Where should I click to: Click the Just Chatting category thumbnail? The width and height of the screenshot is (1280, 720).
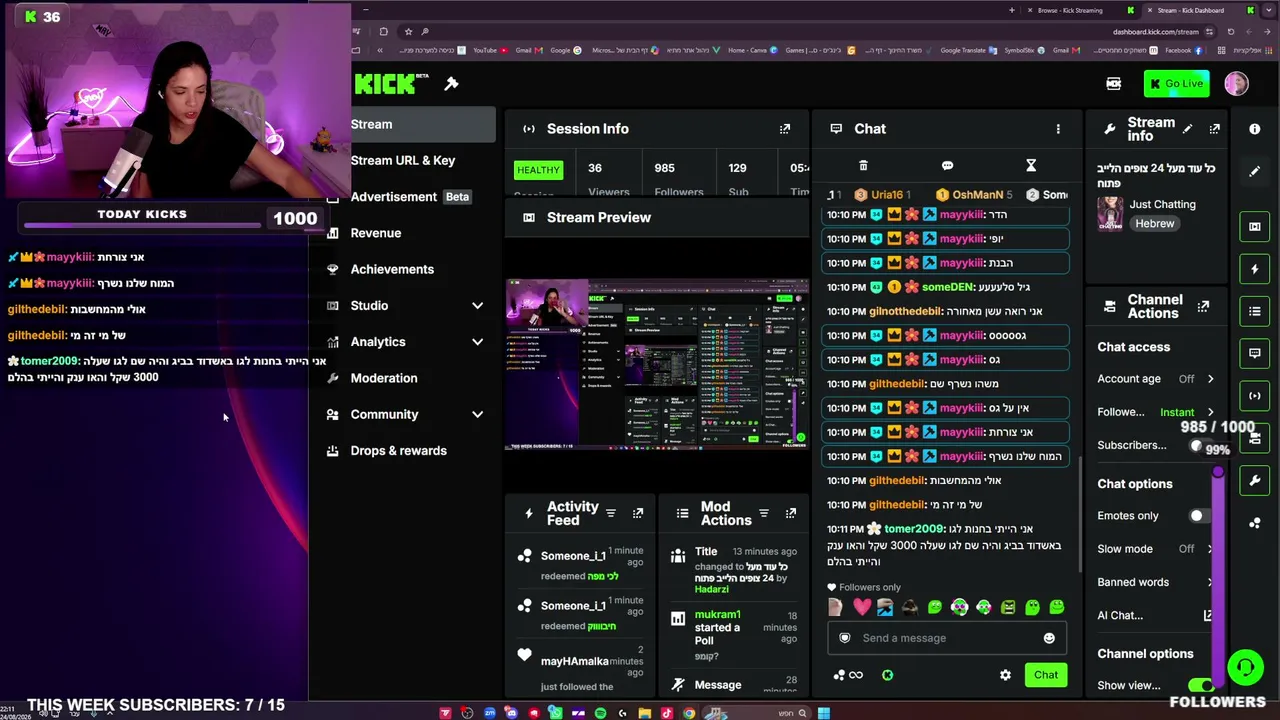point(1110,214)
